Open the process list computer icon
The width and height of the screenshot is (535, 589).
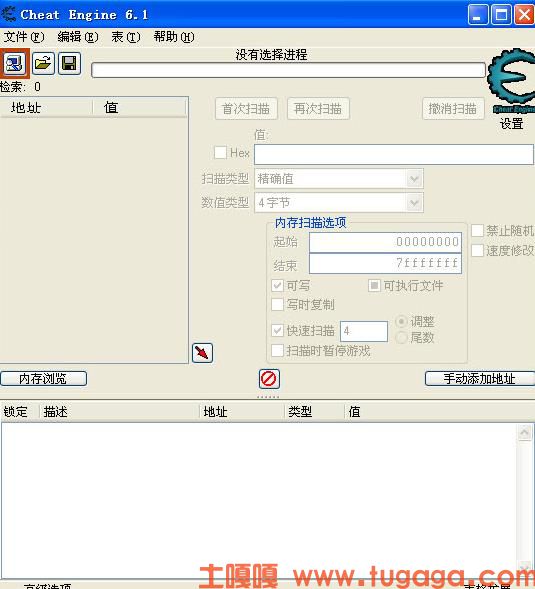click(14, 63)
